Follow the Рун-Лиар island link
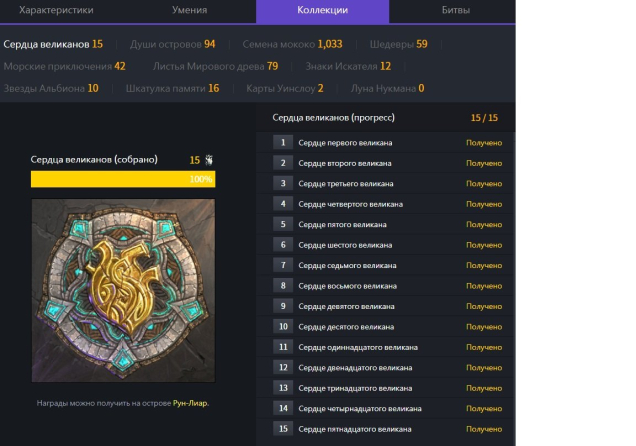Screen dimensions: 636x446 click(190, 403)
